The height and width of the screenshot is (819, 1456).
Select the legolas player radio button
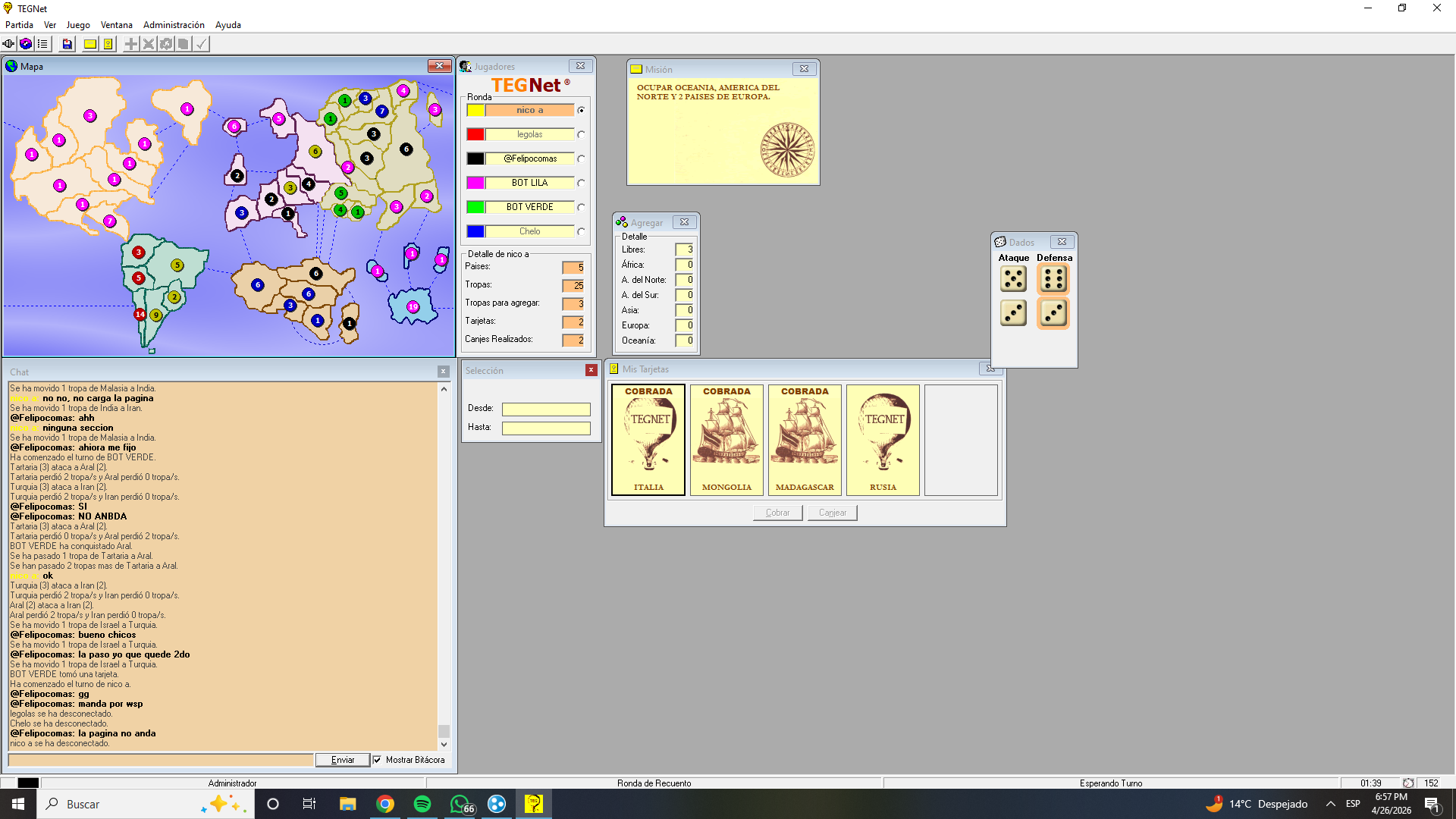coord(581,135)
